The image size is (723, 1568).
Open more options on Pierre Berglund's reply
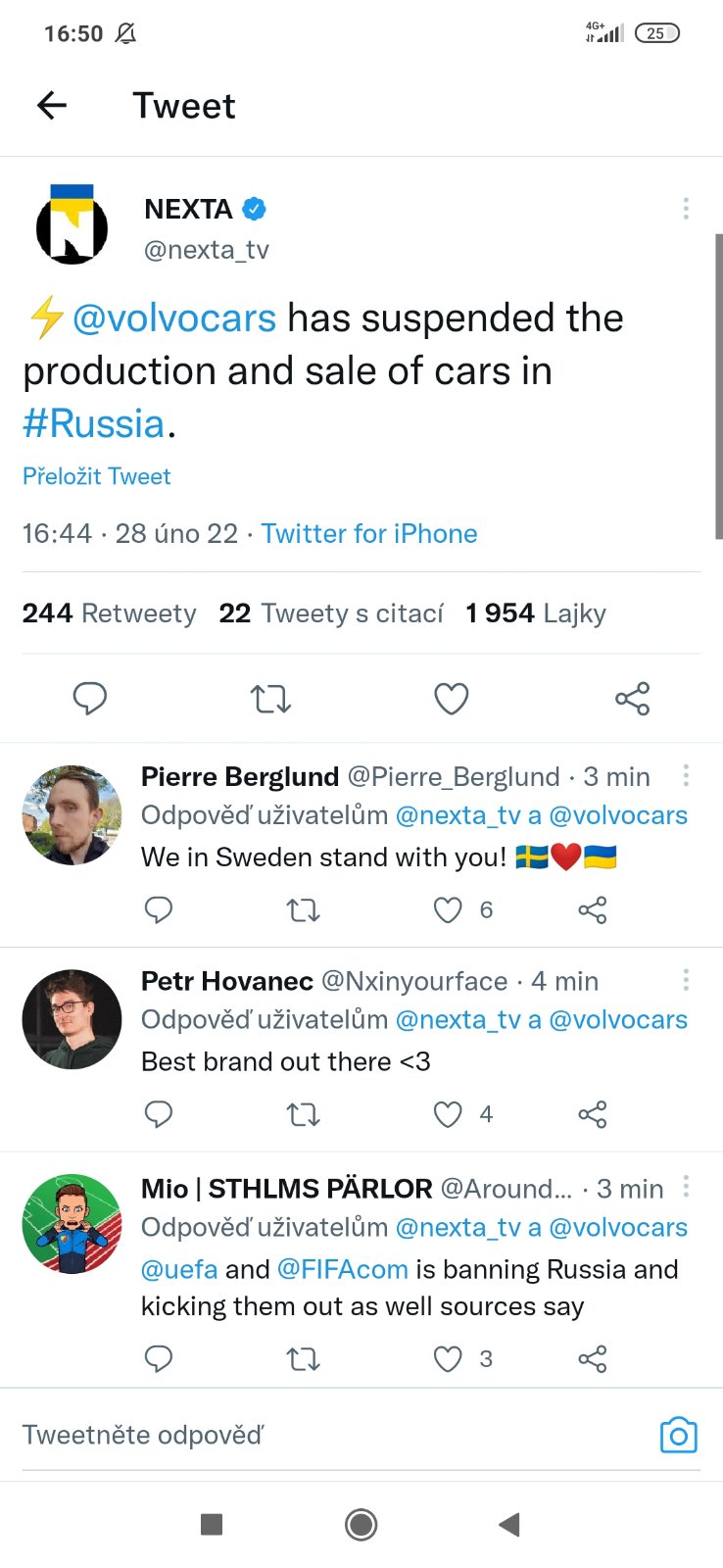pos(686,775)
